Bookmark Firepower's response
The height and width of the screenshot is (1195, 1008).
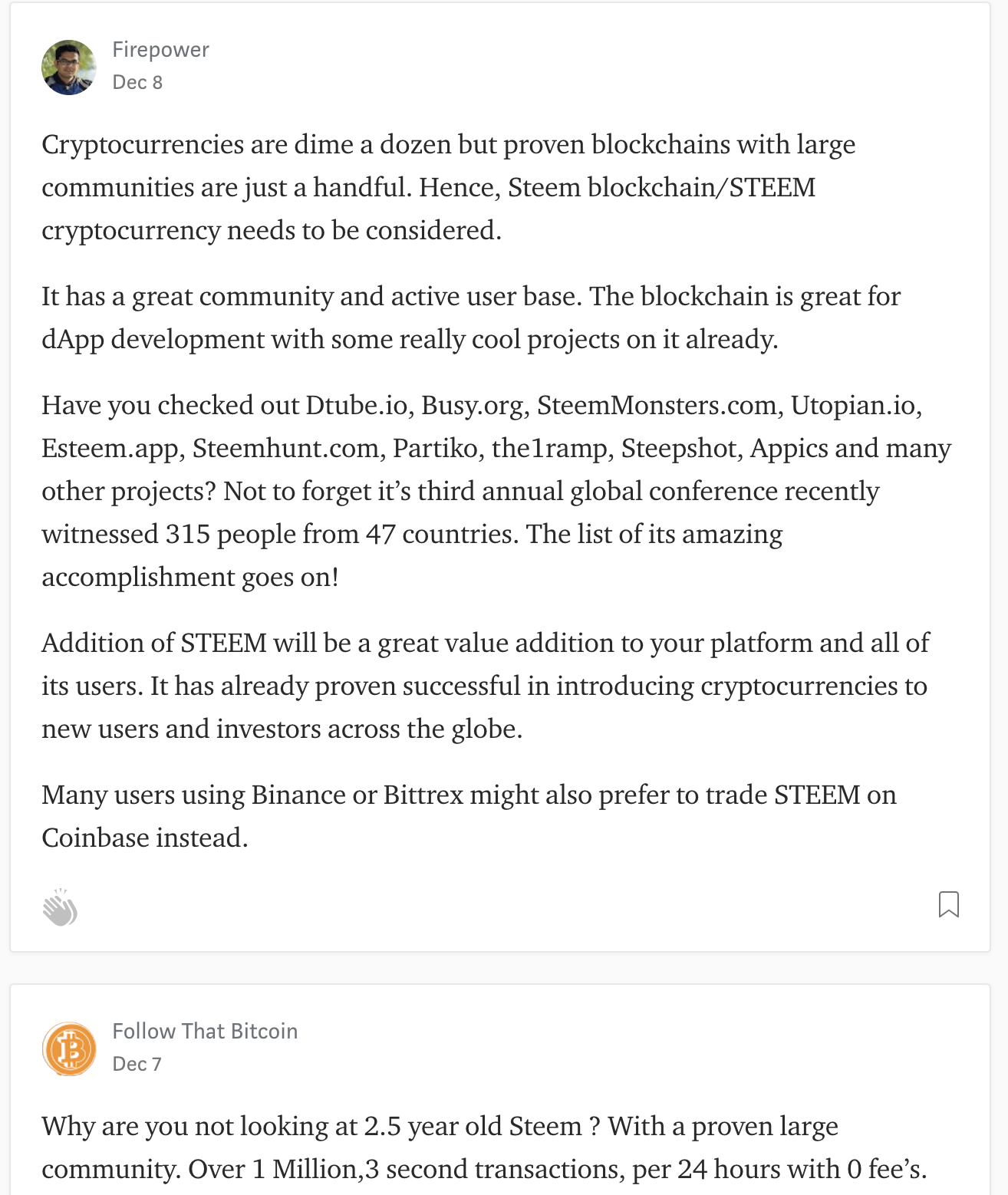948,904
